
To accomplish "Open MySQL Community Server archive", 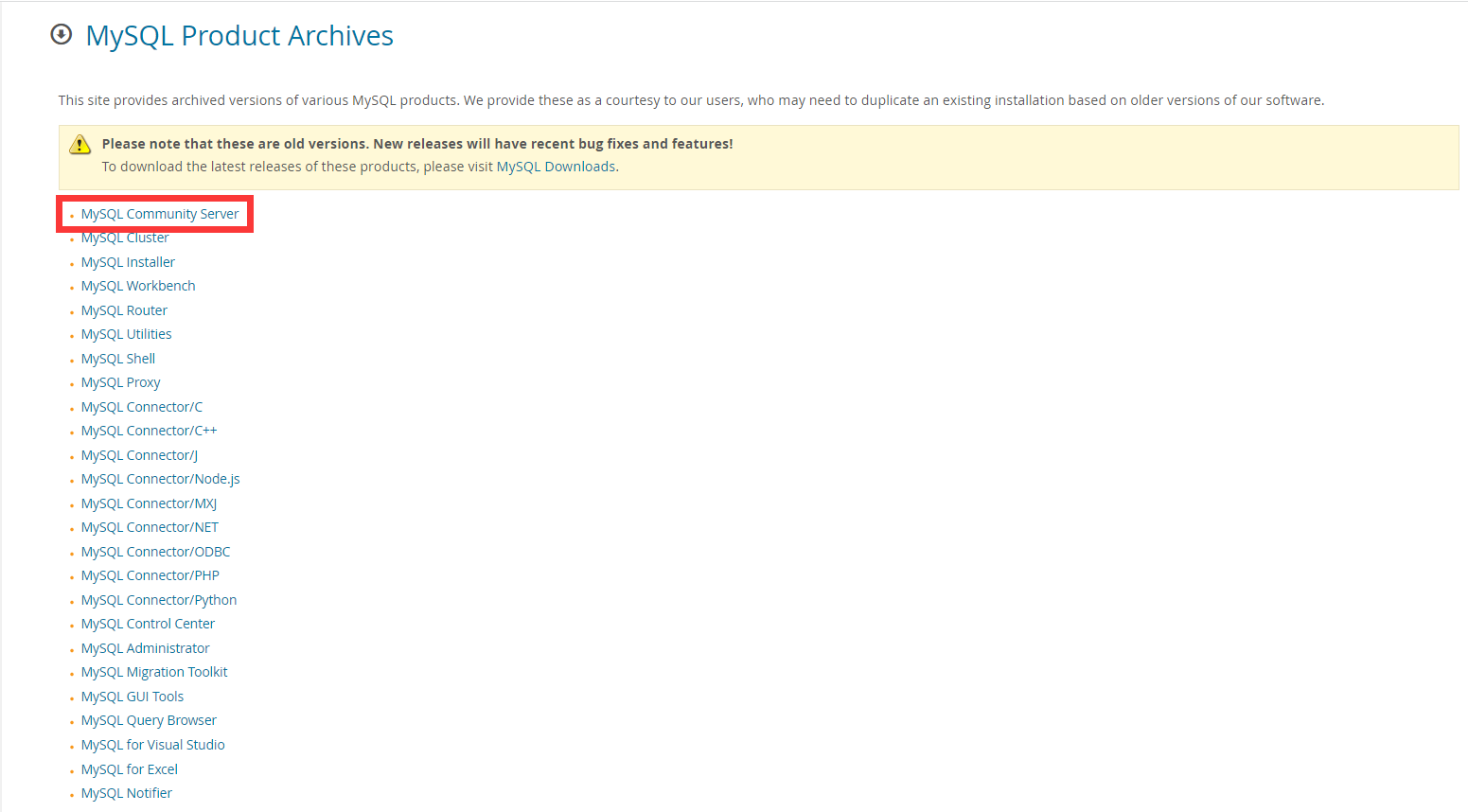I will 160,214.
